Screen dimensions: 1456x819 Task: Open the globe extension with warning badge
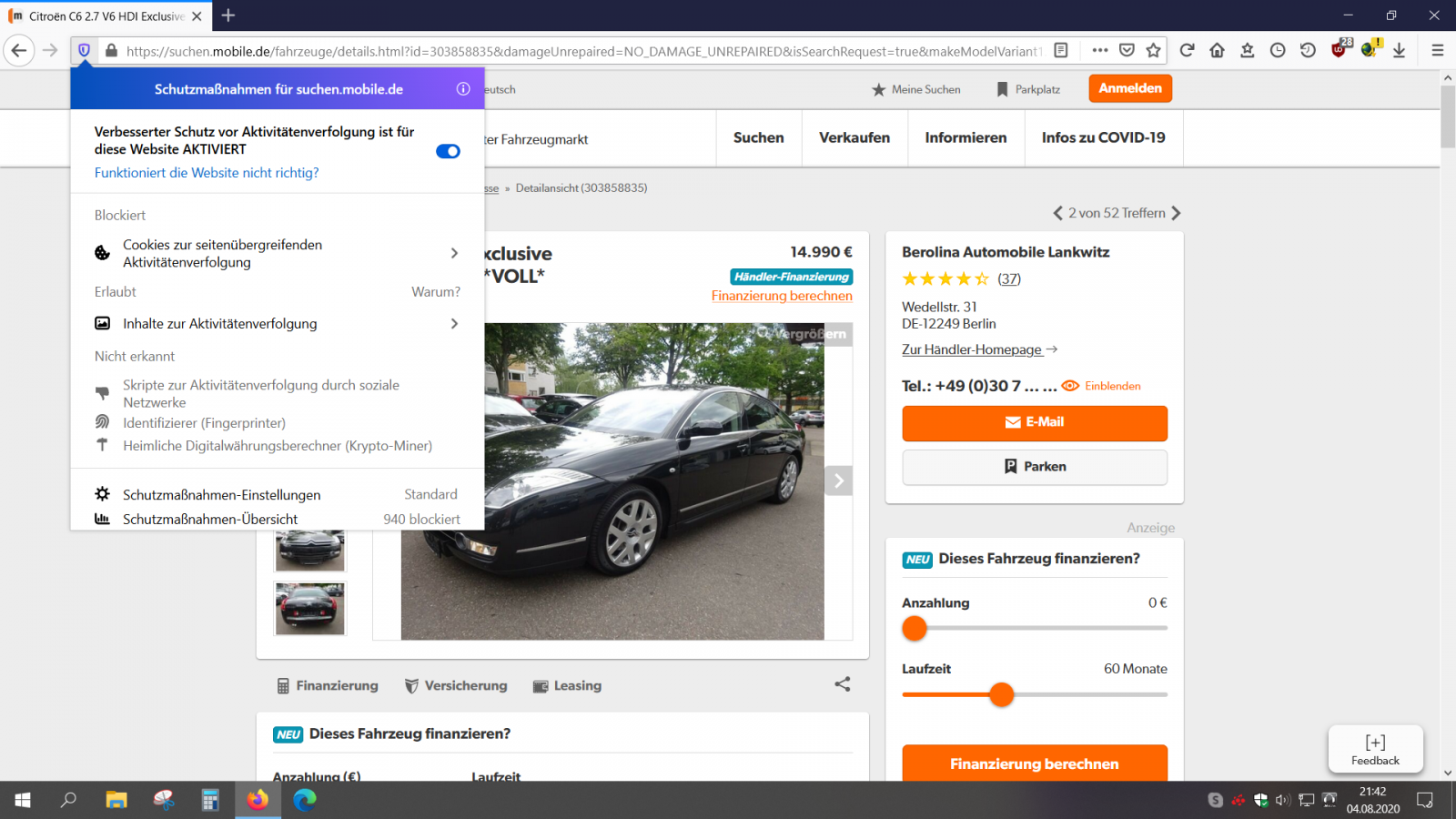tap(1370, 50)
